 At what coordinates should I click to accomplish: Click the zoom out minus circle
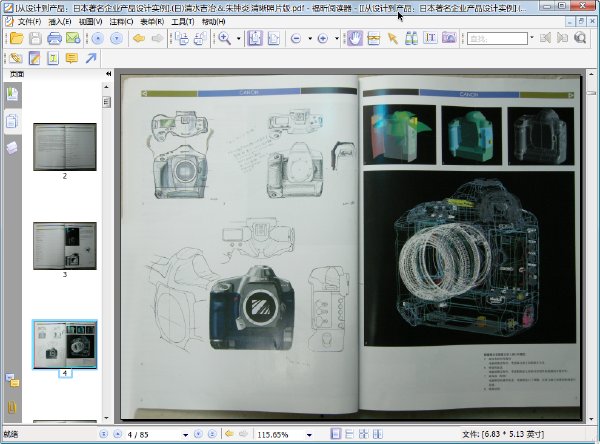296,38
